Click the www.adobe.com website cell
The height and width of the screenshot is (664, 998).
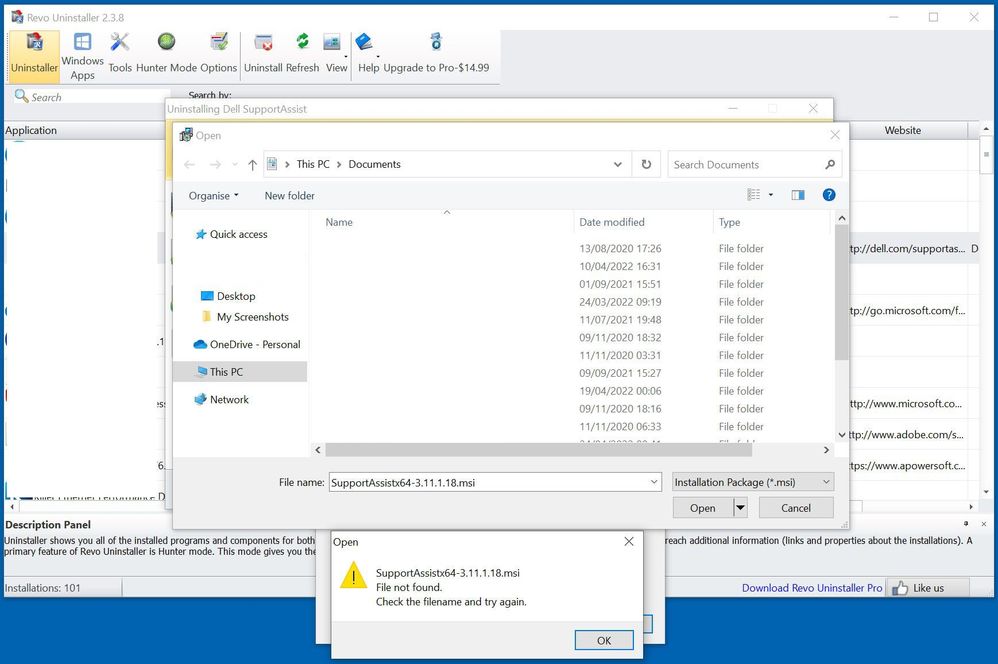click(906, 435)
